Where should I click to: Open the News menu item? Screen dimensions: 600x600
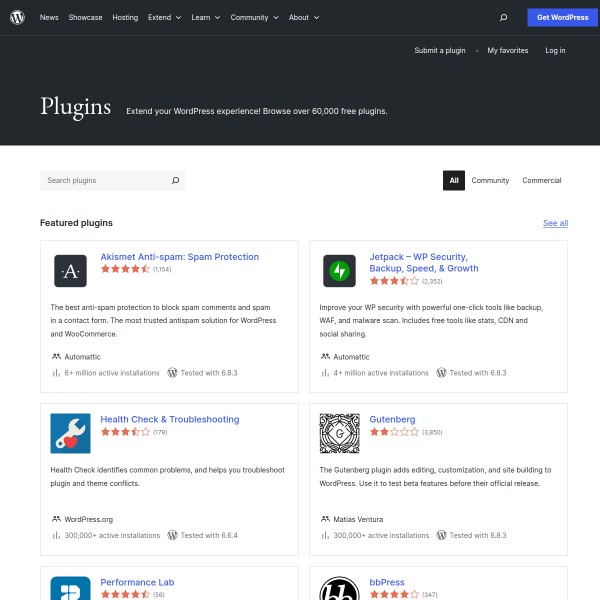pos(49,18)
